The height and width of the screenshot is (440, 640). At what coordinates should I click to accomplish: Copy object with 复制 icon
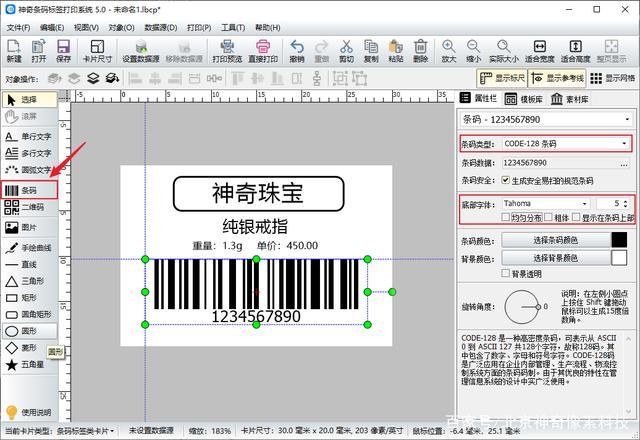coord(371,51)
